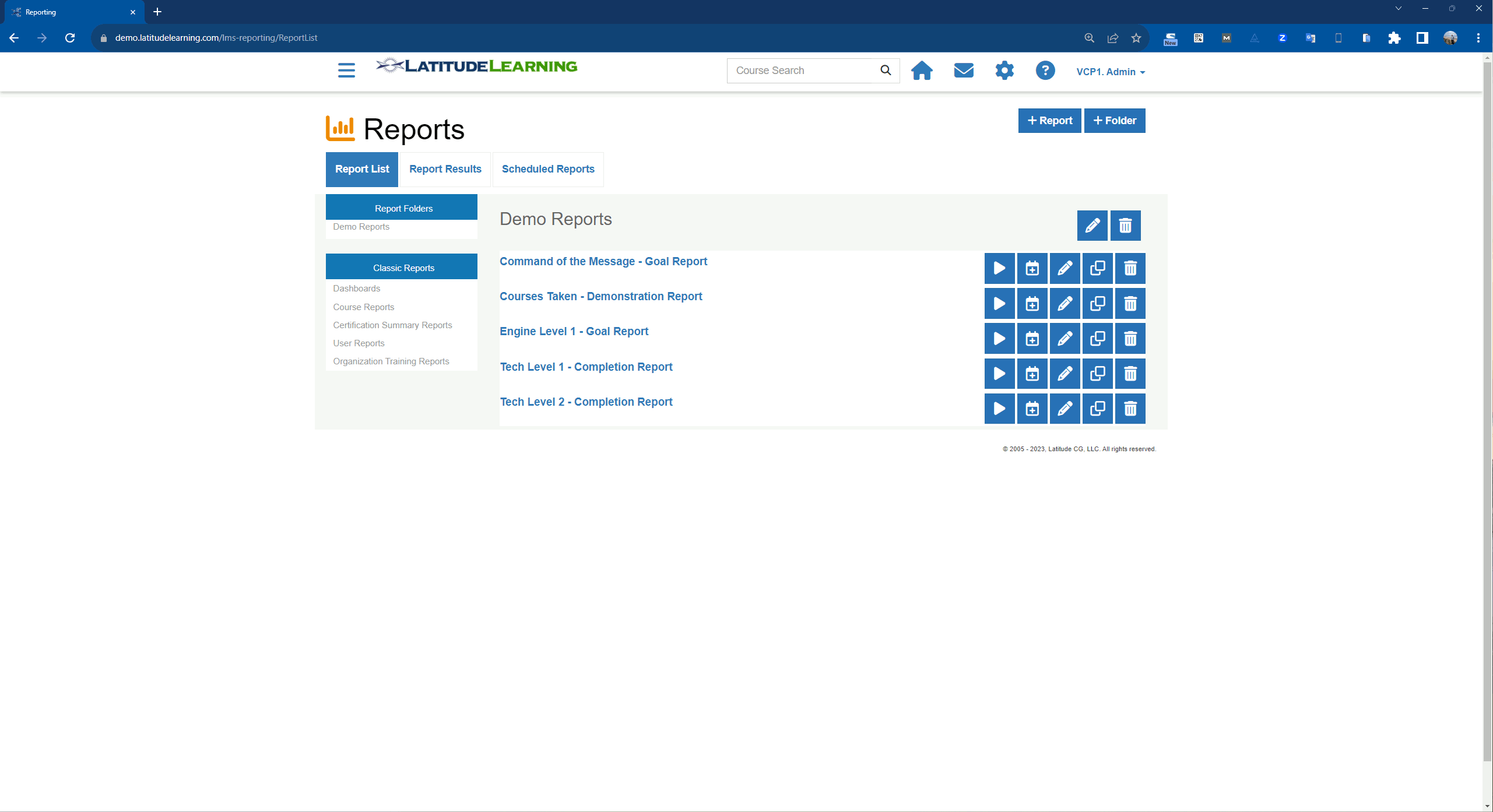Run the Command of the Message report
Image resolution: width=1493 pixels, height=812 pixels.
[999, 268]
